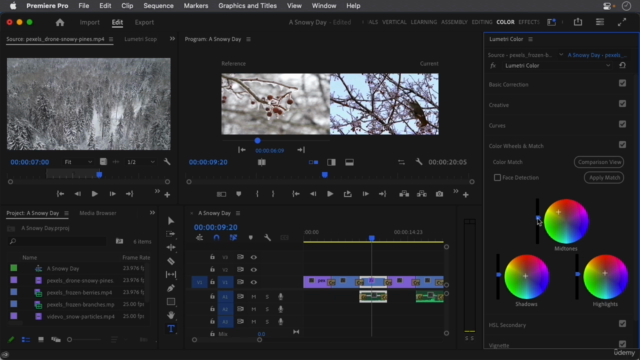Open Program monitor settings wrench
640x360 pixels.
419,162
